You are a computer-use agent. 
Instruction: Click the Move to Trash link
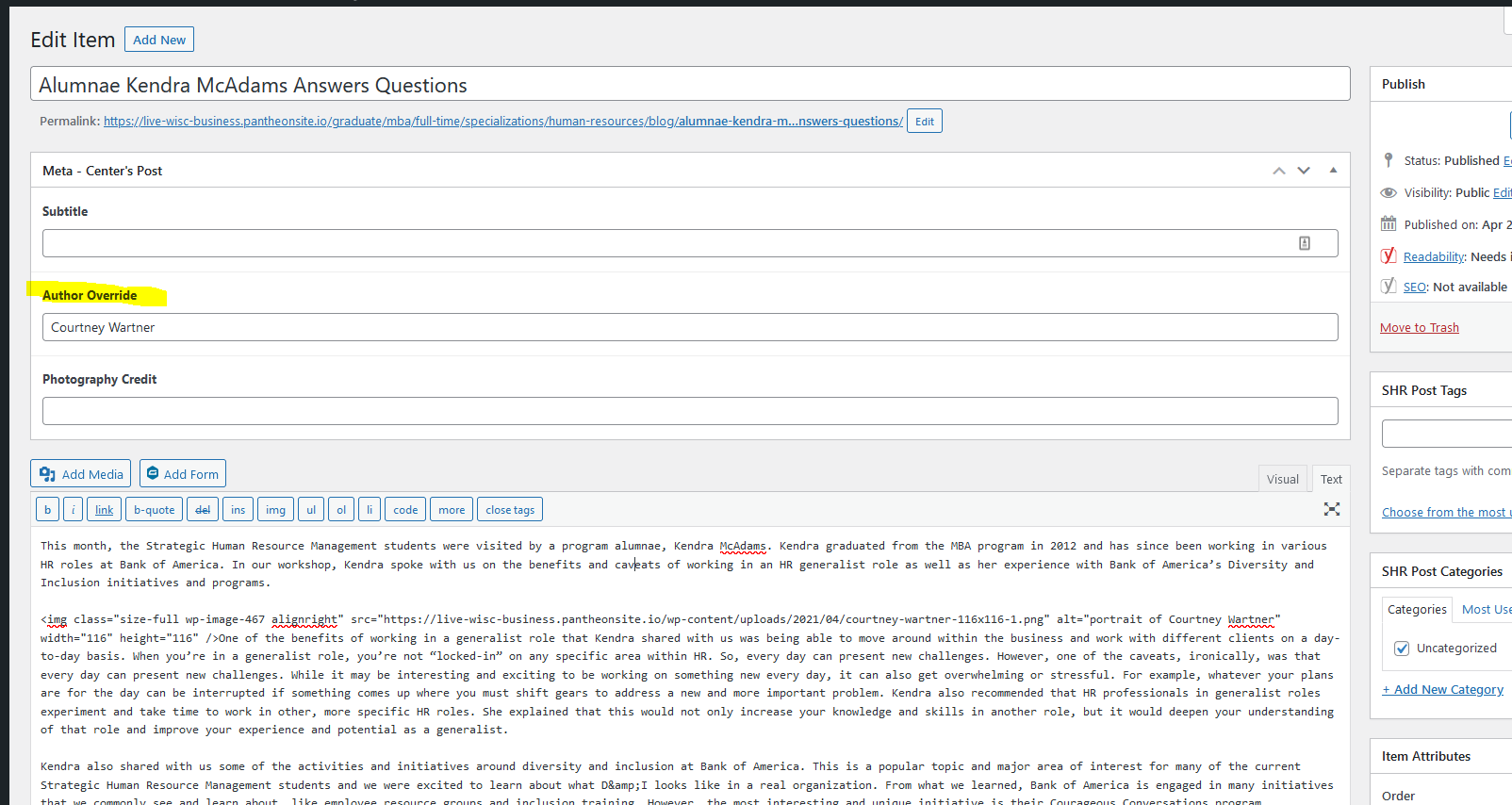[x=1419, y=327]
